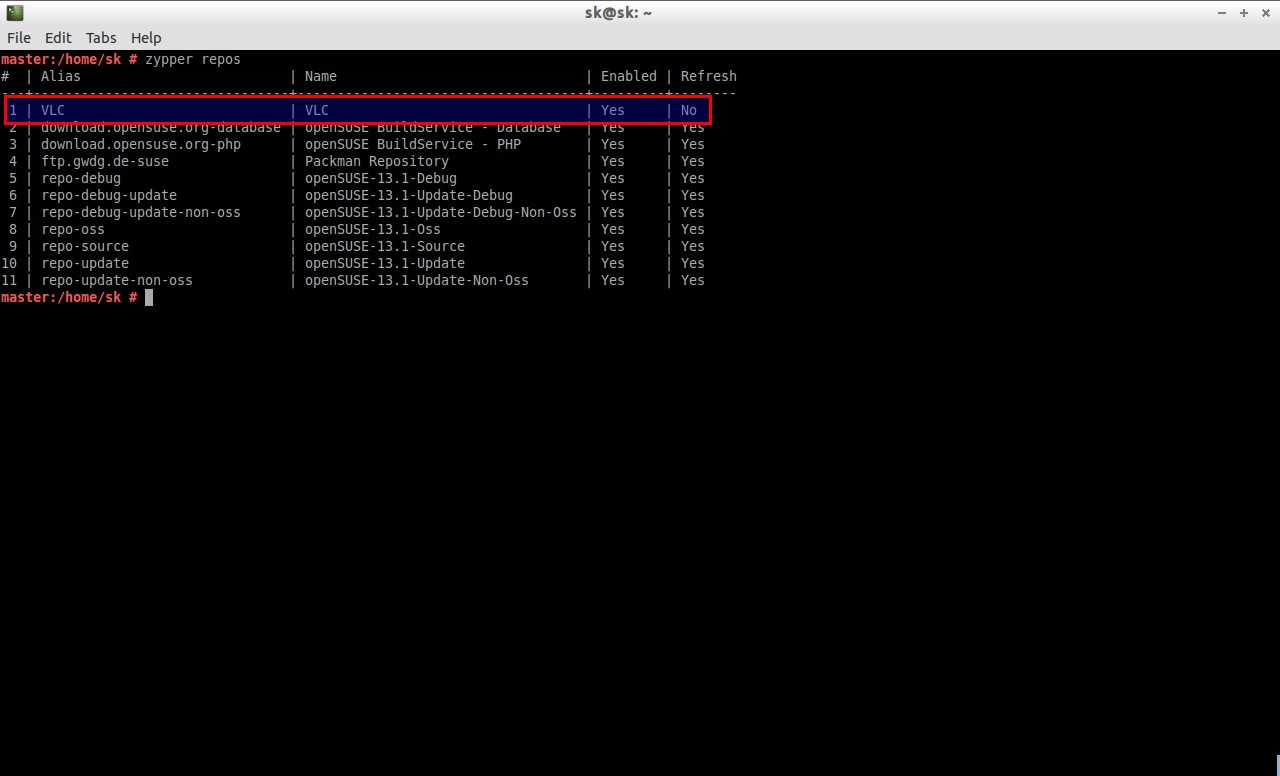The height and width of the screenshot is (776, 1280).
Task: Click the bottom shell prompt 'master:/home/sk #'
Action: [69, 297]
